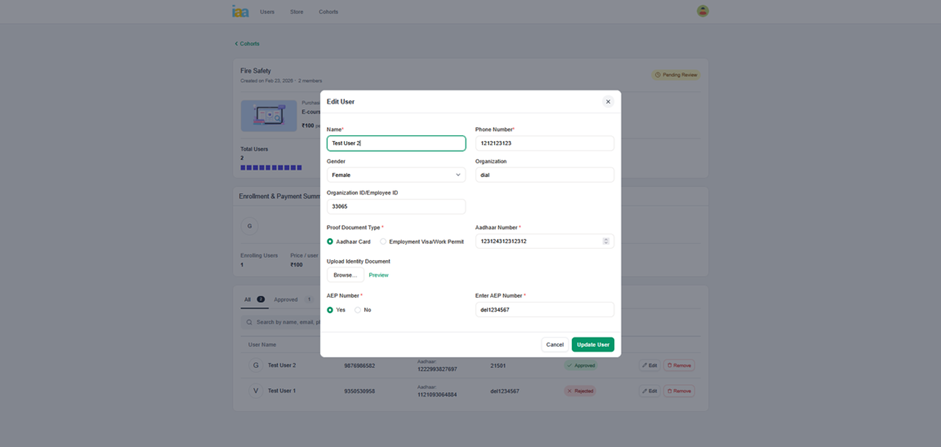The height and width of the screenshot is (447, 941).
Task: Go to Cohorts in top navigation
Action: tap(328, 12)
